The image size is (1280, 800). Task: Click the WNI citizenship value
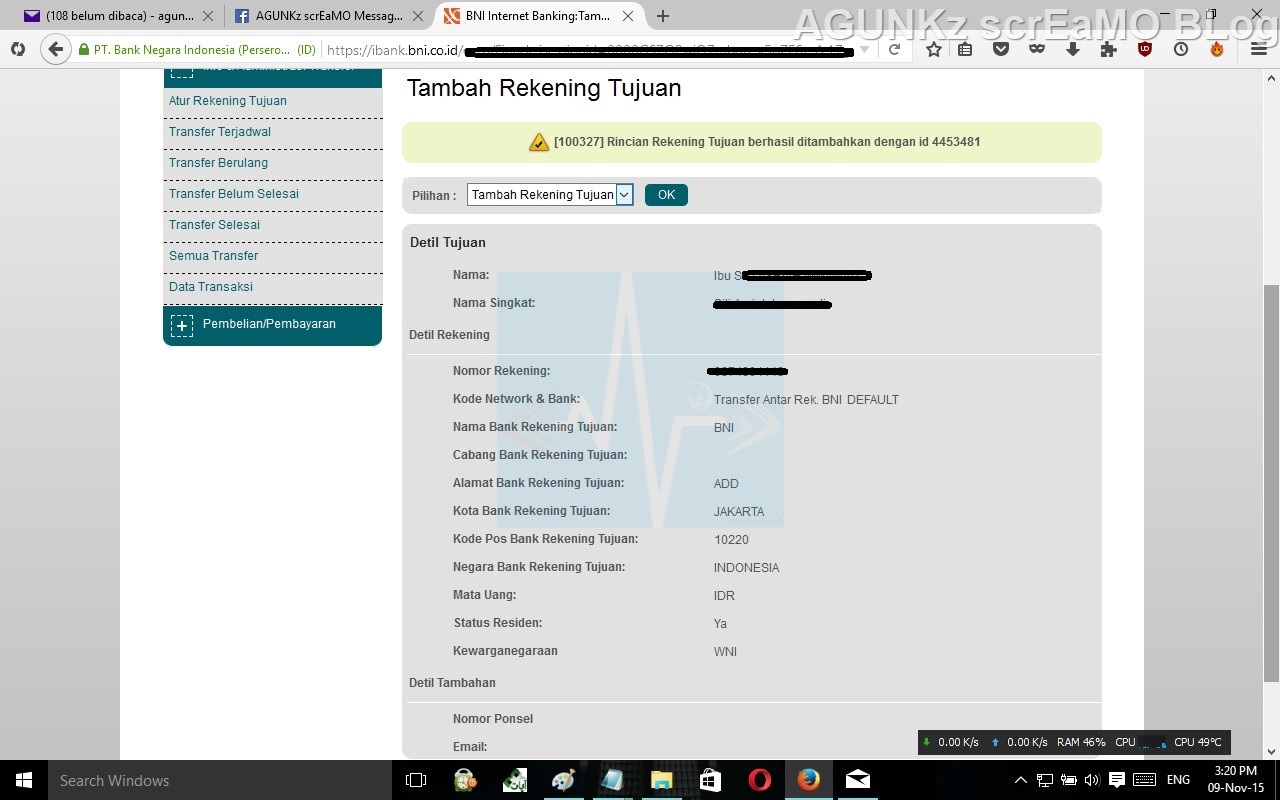(x=725, y=652)
